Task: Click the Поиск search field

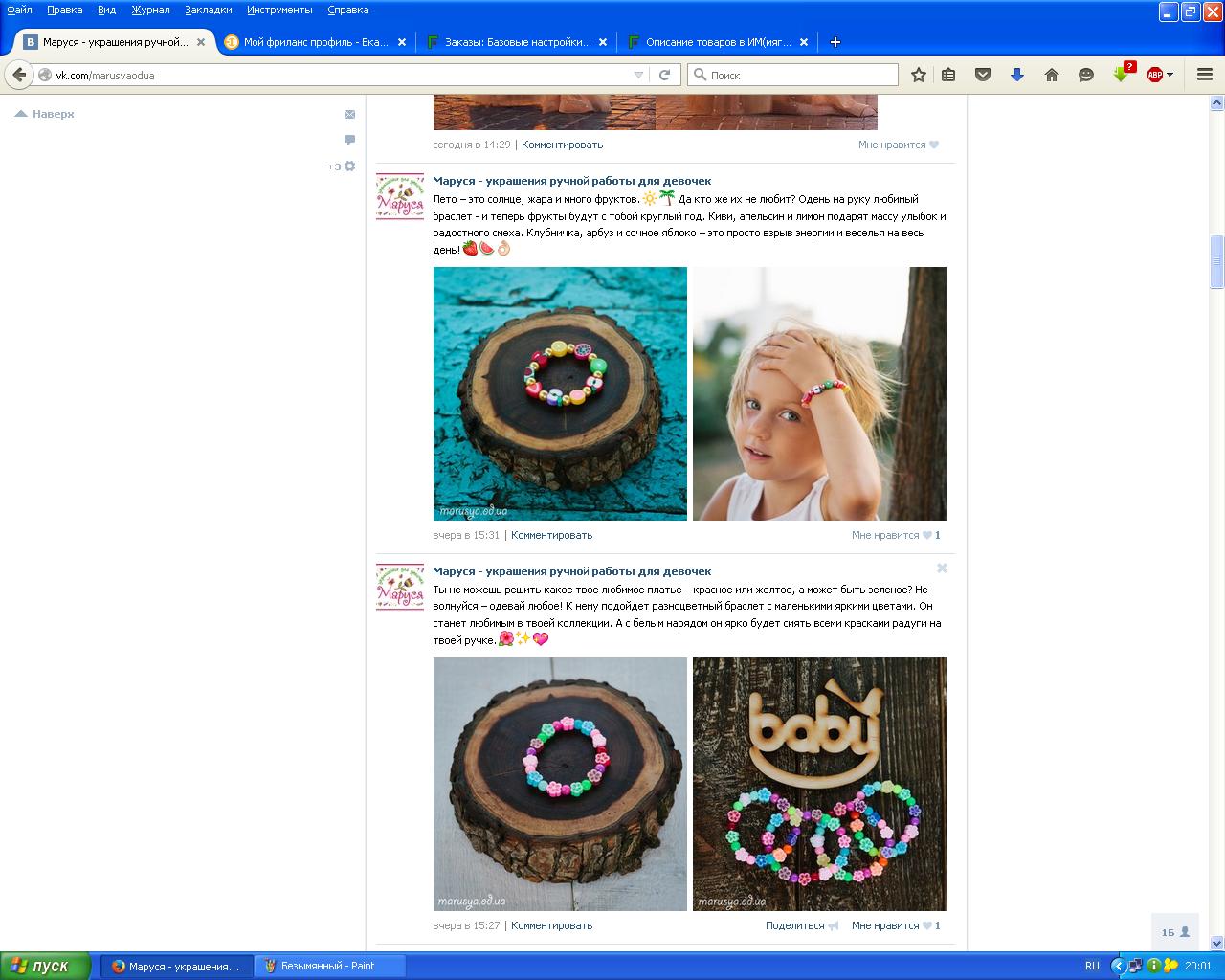Action: (x=793, y=75)
